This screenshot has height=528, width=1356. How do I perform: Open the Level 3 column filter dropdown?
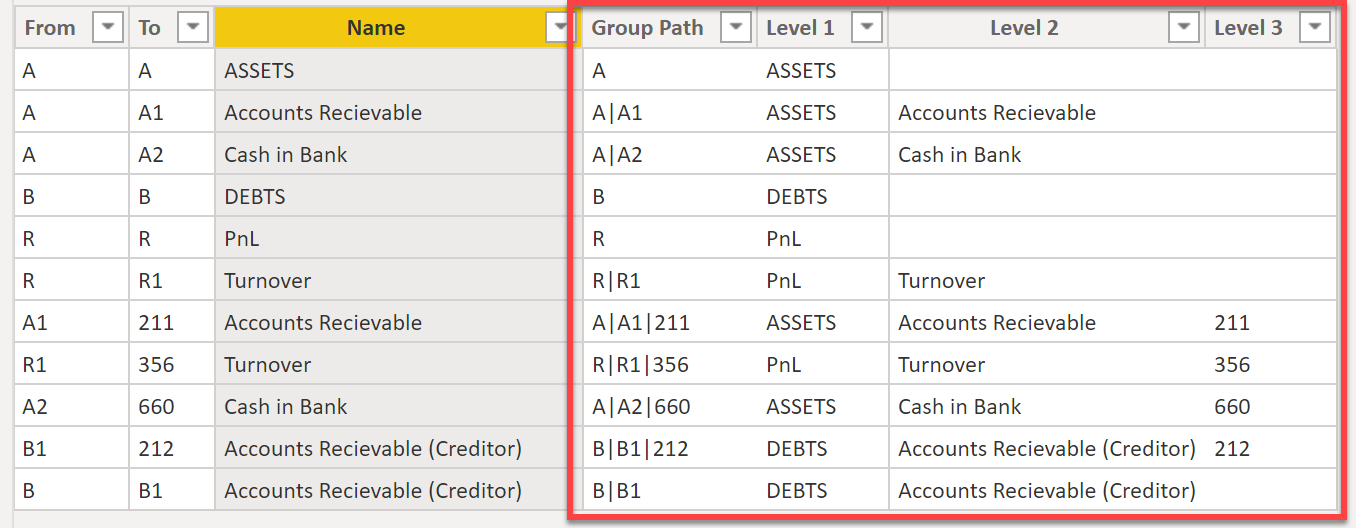pos(1314,28)
